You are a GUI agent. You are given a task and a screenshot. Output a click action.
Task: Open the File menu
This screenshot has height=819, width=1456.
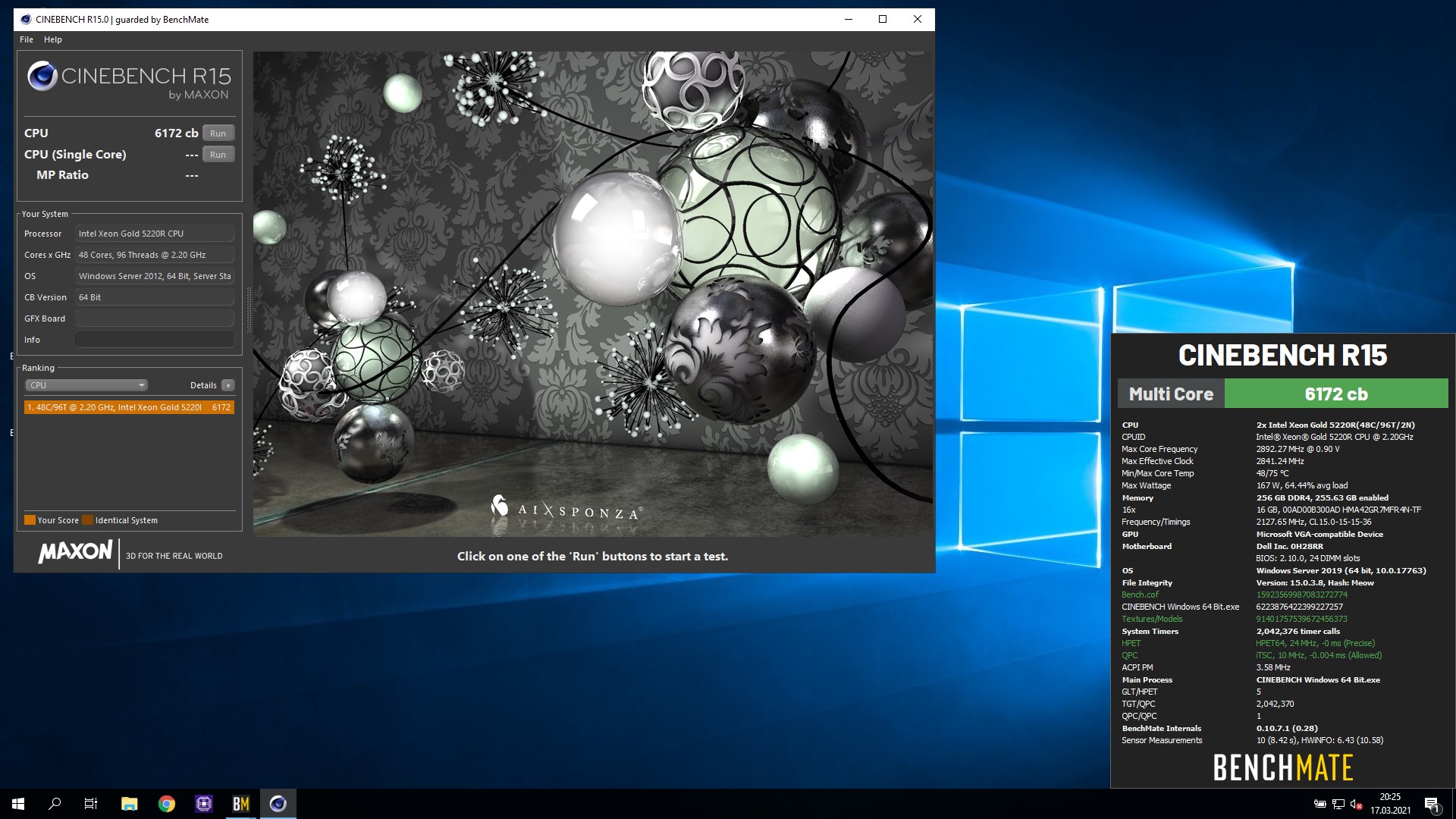(27, 39)
